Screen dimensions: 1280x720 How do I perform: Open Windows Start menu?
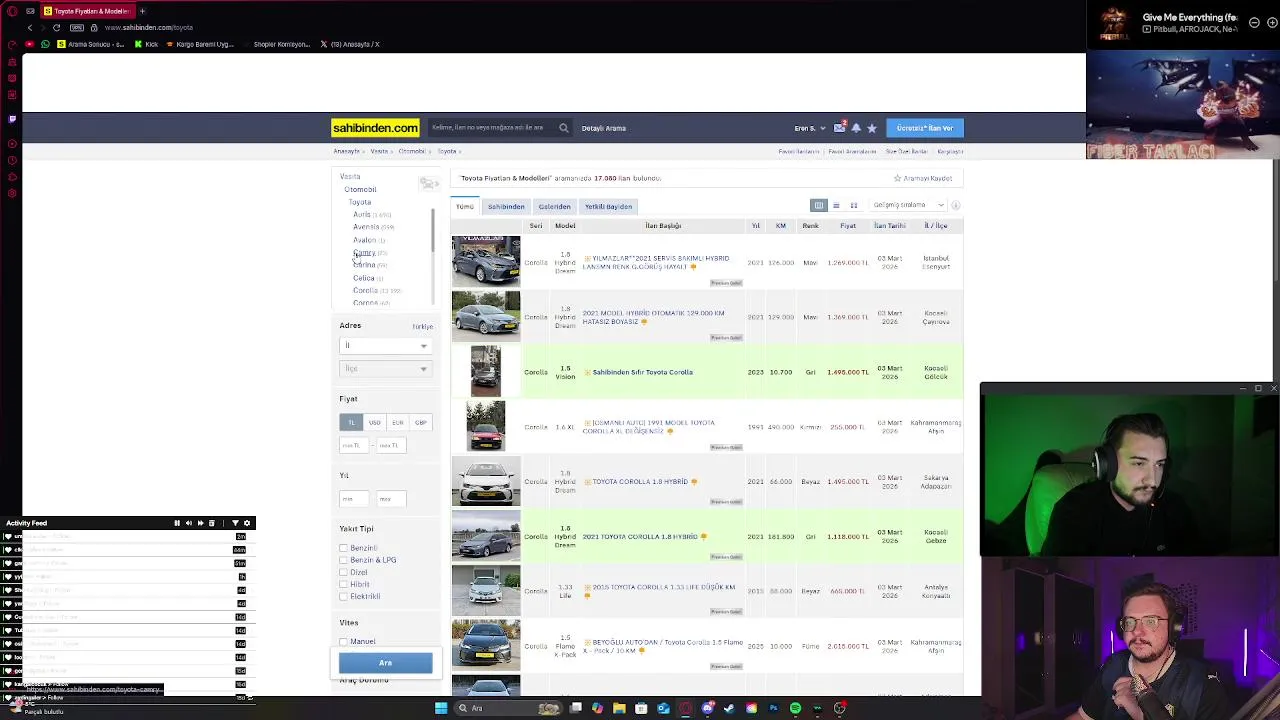click(441, 708)
